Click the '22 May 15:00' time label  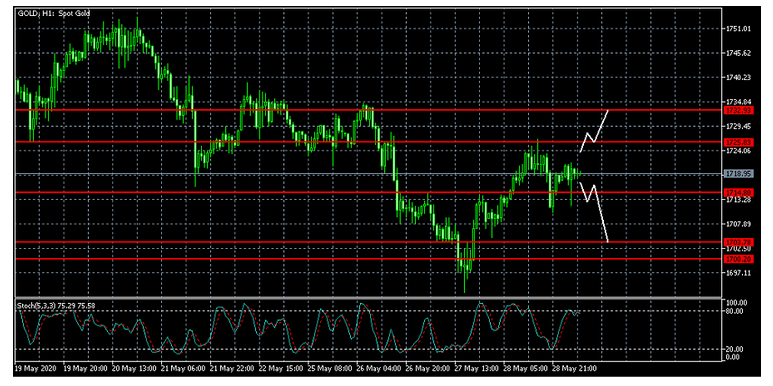coord(280,369)
